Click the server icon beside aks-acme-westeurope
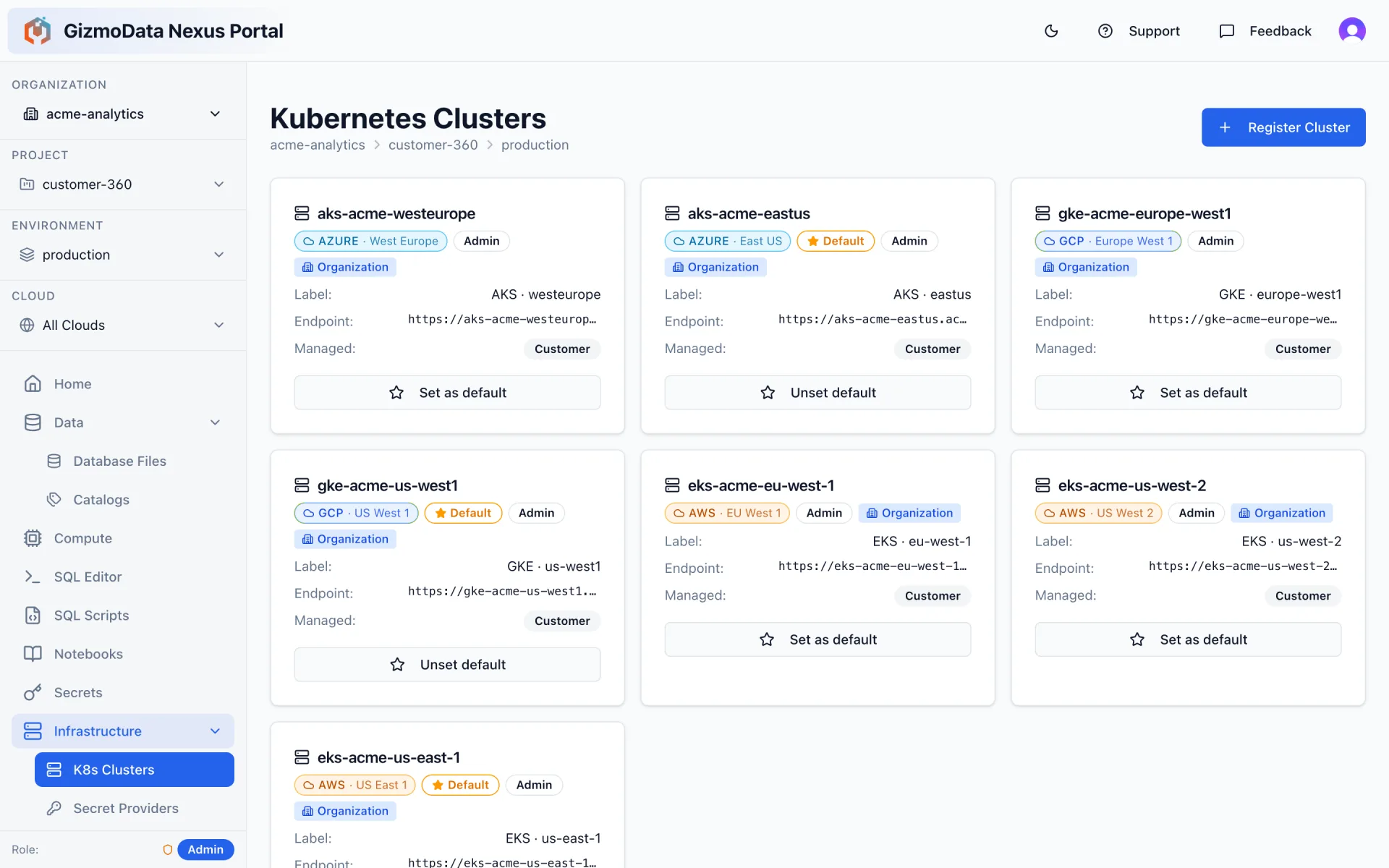This screenshot has width=1389, height=868. [302, 213]
